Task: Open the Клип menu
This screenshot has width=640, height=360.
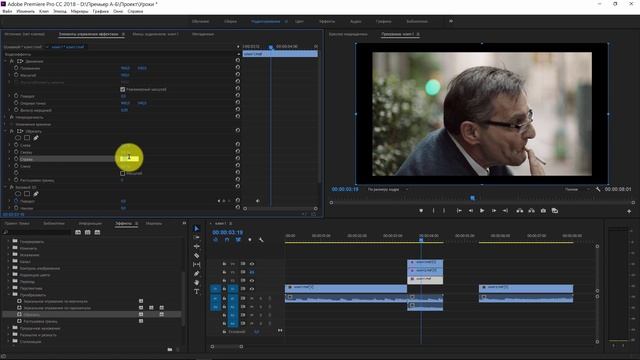Action: [x=44, y=11]
